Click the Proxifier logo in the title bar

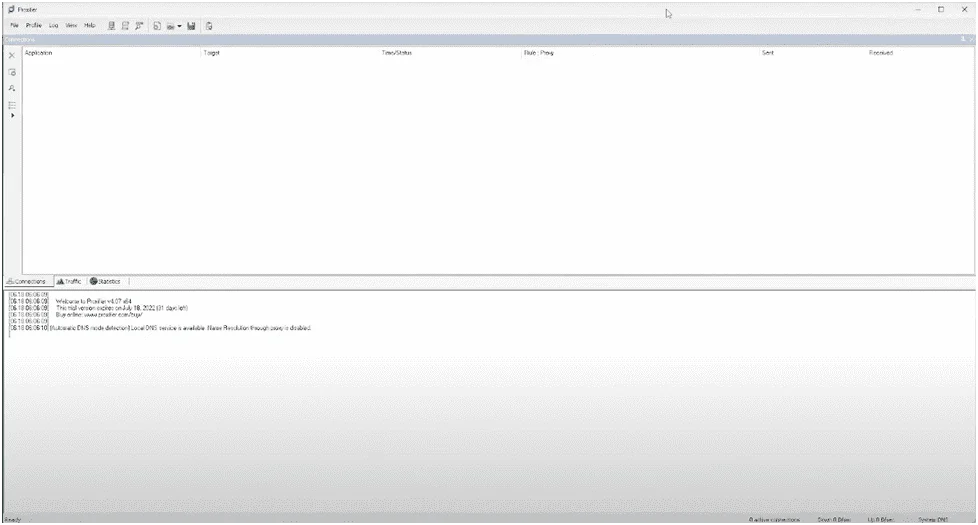tap(11, 9)
